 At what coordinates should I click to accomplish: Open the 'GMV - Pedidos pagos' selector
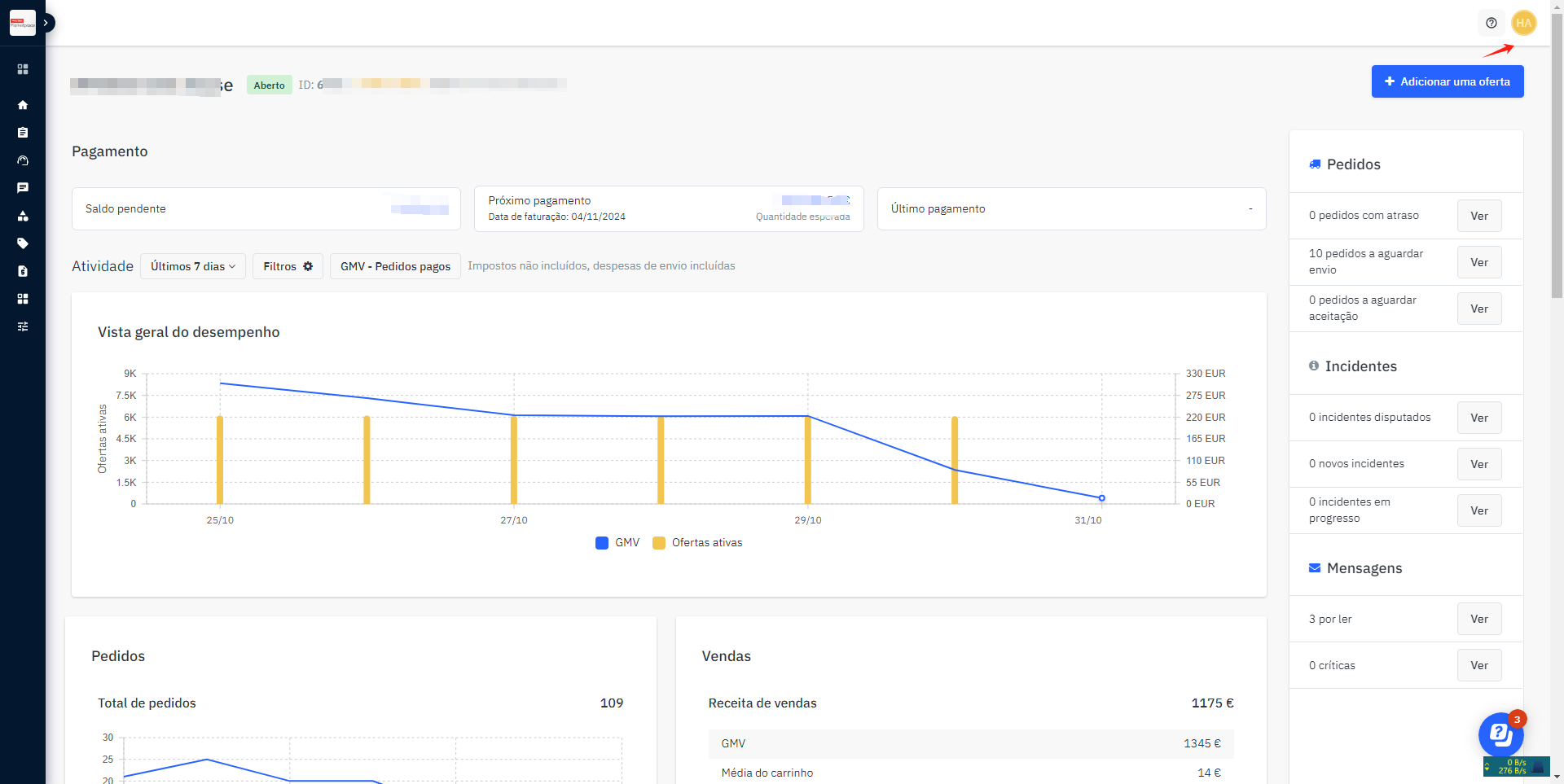pyautogui.click(x=395, y=266)
